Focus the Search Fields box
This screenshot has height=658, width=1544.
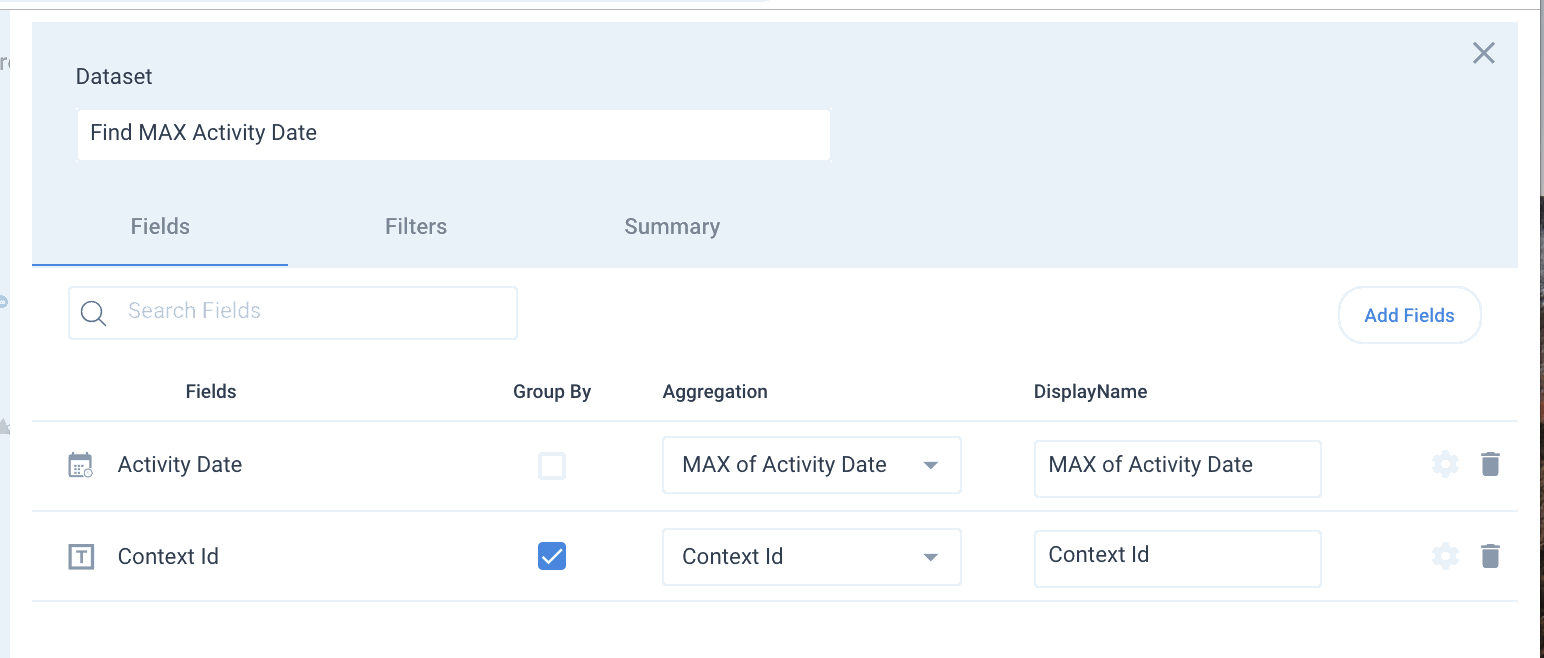point(293,313)
